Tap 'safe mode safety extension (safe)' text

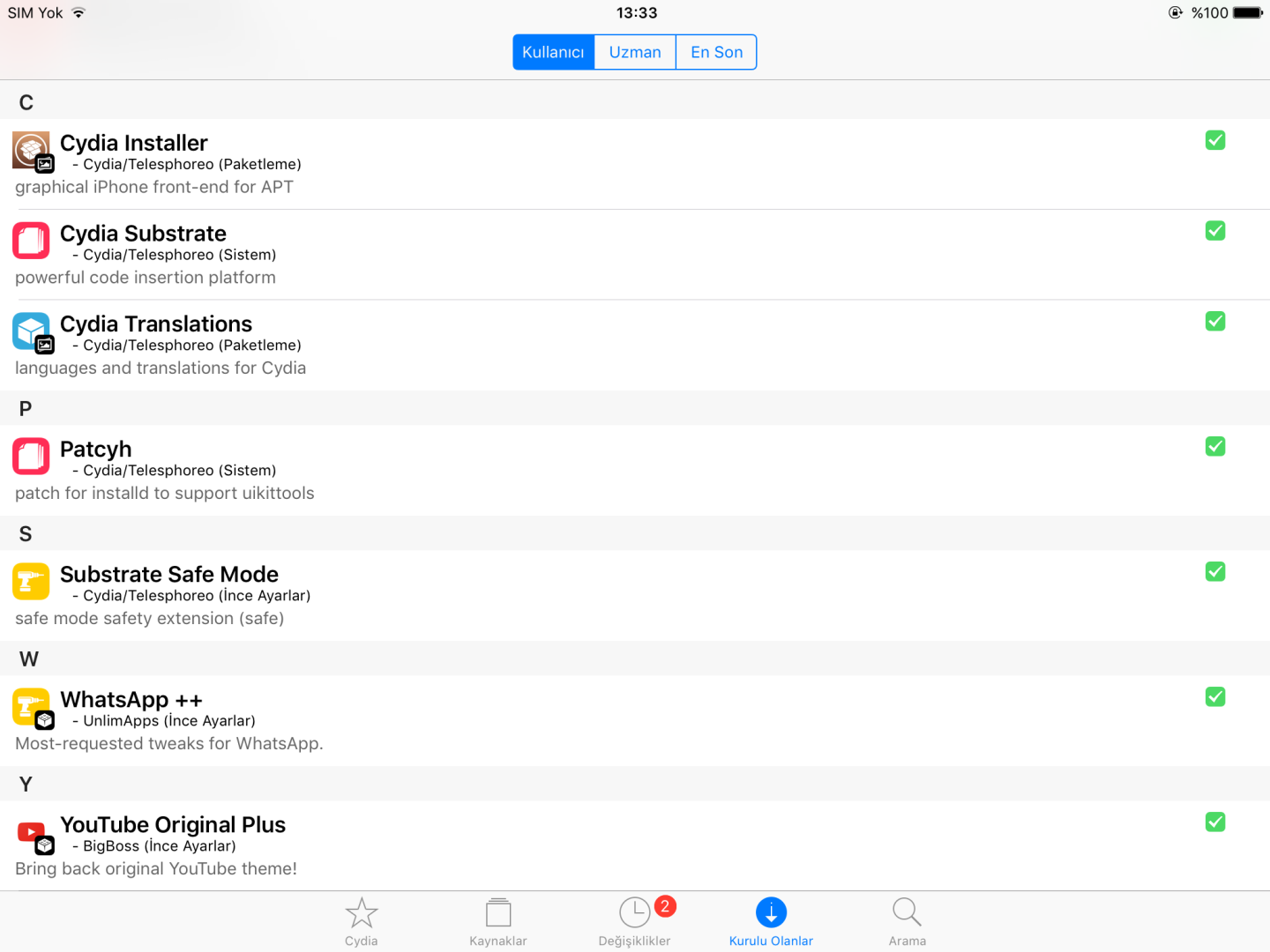(150, 618)
